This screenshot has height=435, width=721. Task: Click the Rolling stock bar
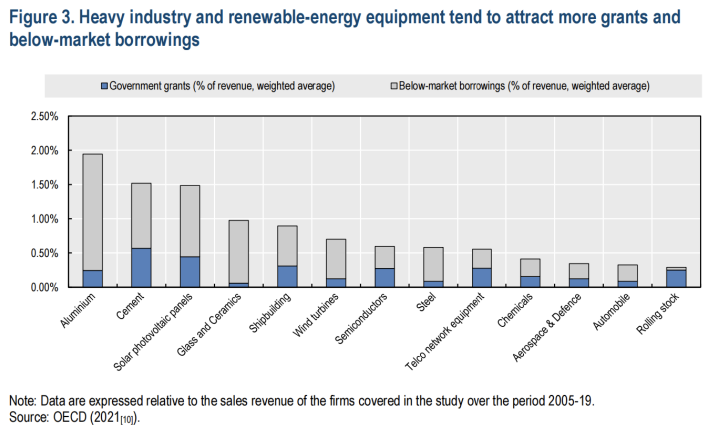677,278
